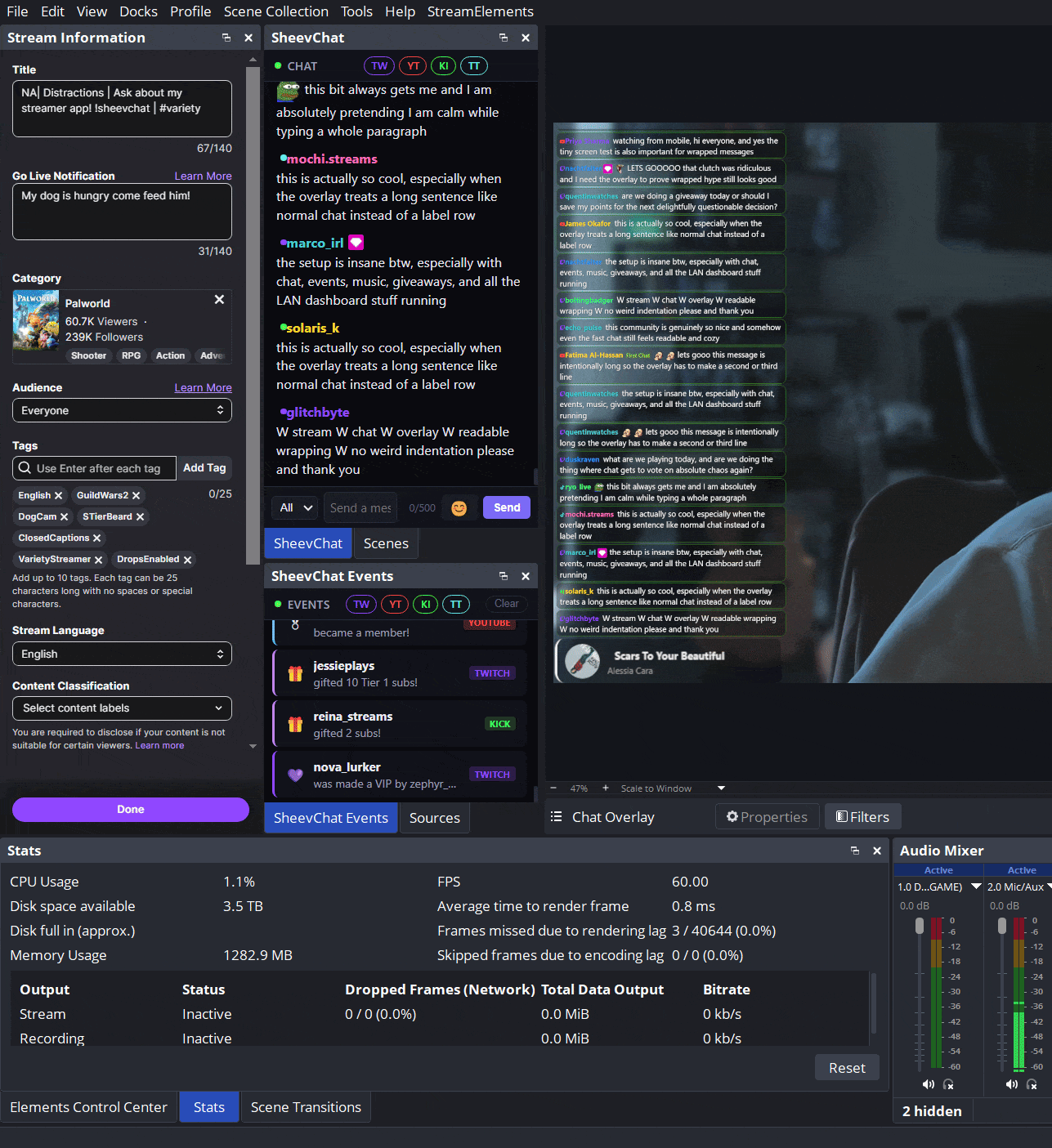Open Filters for Chat Overlay
This screenshot has width=1052, height=1148.
[x=863, y=817]
